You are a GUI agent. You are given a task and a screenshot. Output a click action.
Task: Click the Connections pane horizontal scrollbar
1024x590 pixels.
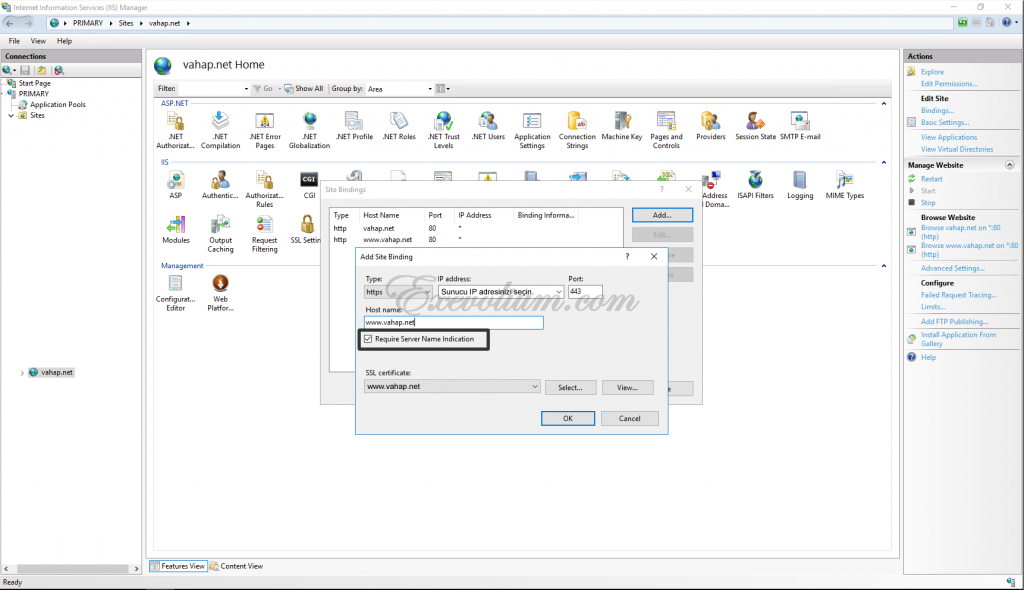(71, 569)
